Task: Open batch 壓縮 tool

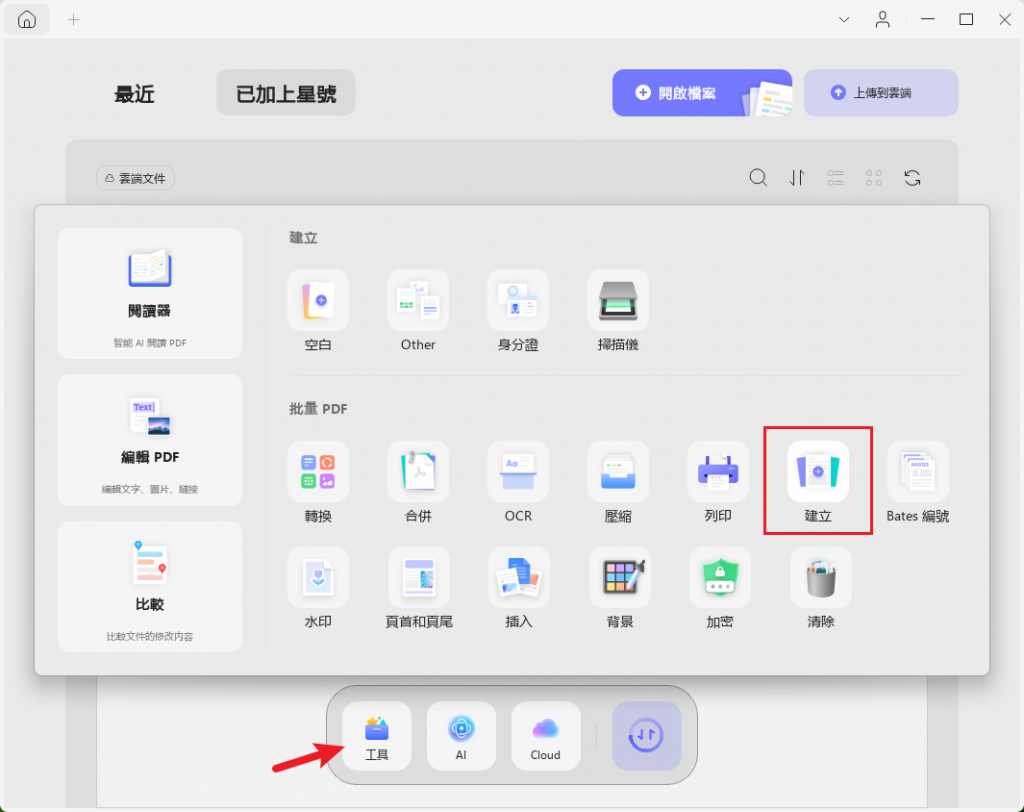Action: pos(618,483)
